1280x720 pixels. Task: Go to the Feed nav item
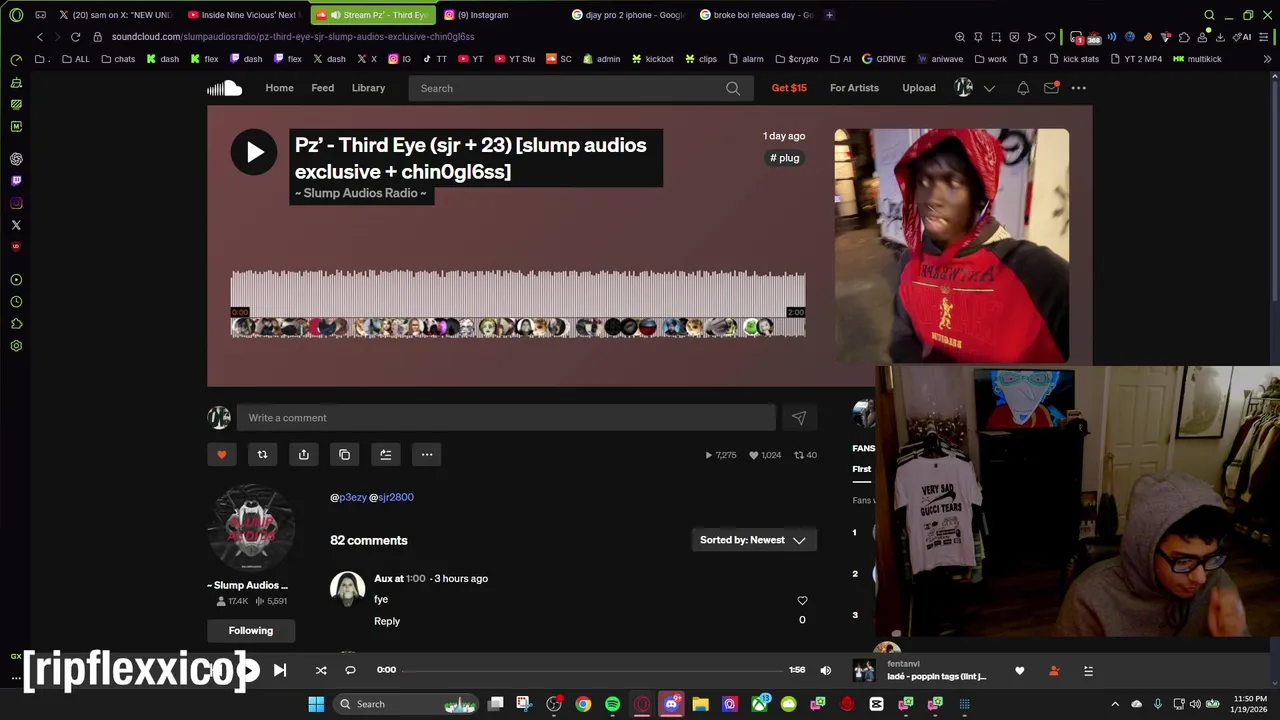click(x=322, y=88)
